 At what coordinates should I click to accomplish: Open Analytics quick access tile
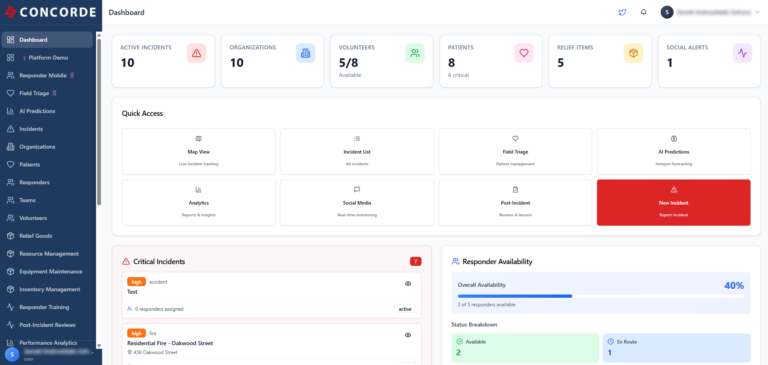pyautogui.click(x=199, y=202)
